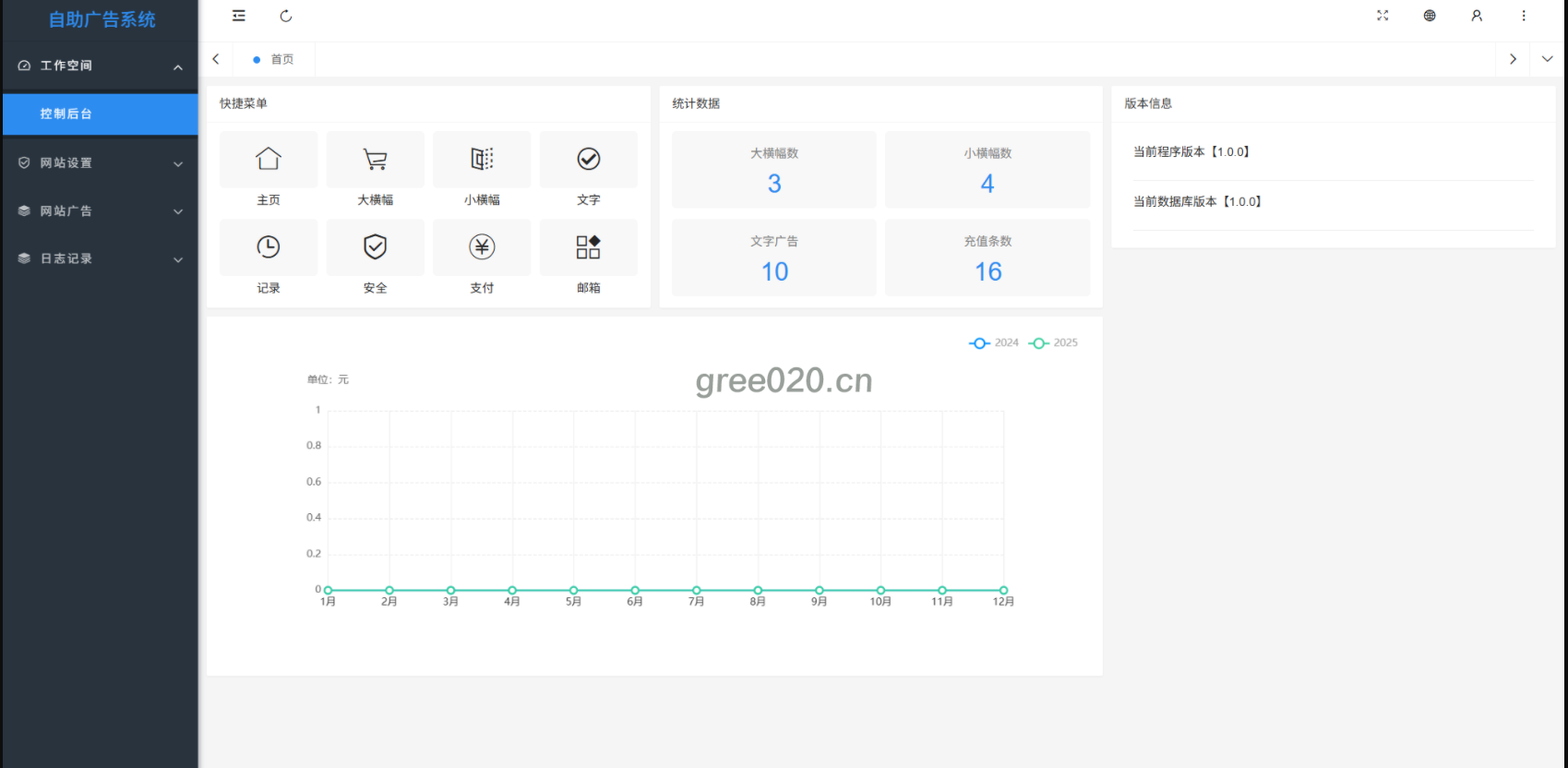This screenshot has height=768, width=1568.
Task: Open the 主页 home shortcut icon
Action: point(269,160)
